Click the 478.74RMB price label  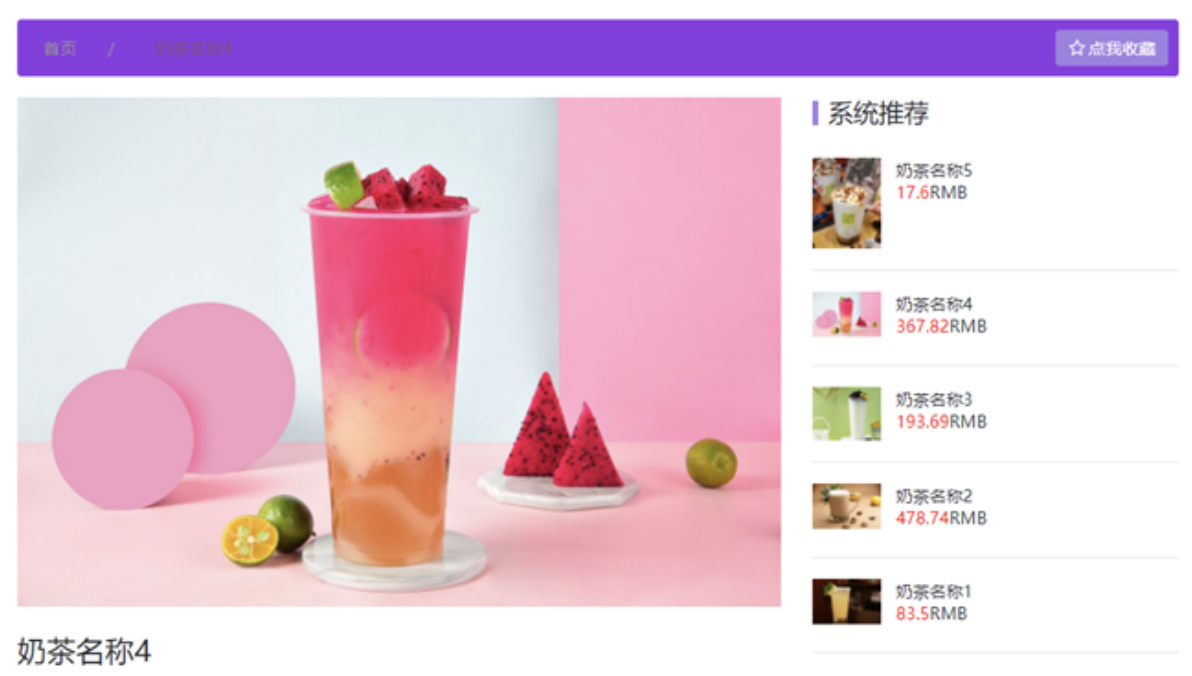click(941, 518)
